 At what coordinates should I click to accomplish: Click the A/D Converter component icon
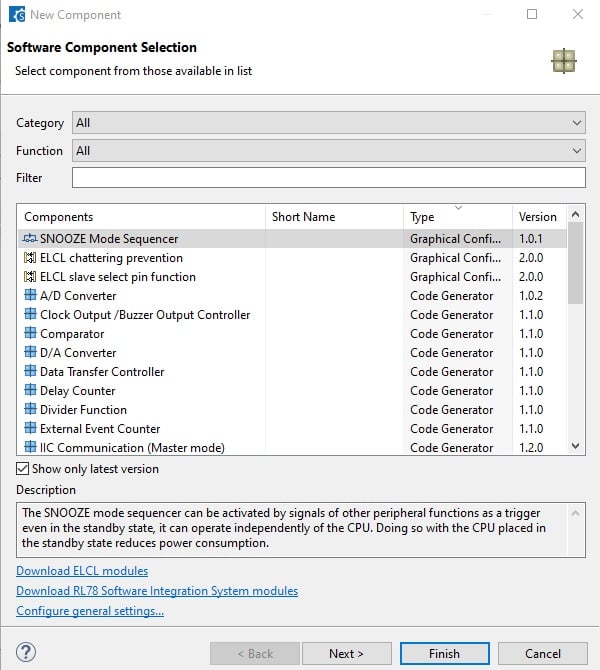(30, 296)
